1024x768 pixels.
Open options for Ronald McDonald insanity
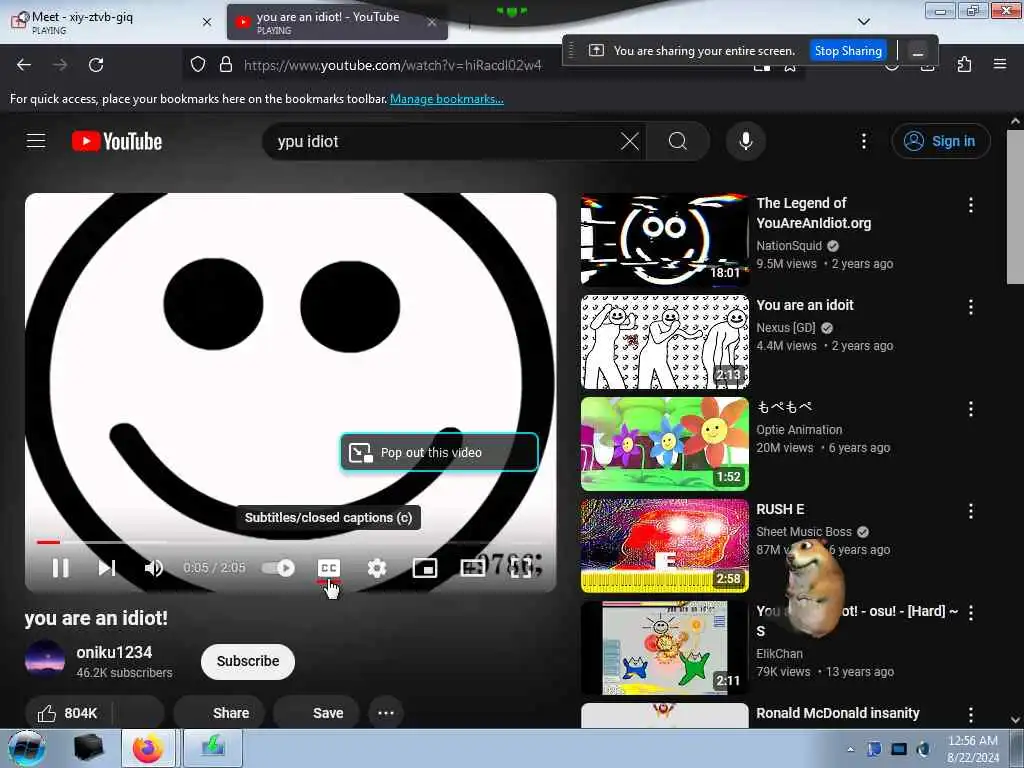point(971,714)
